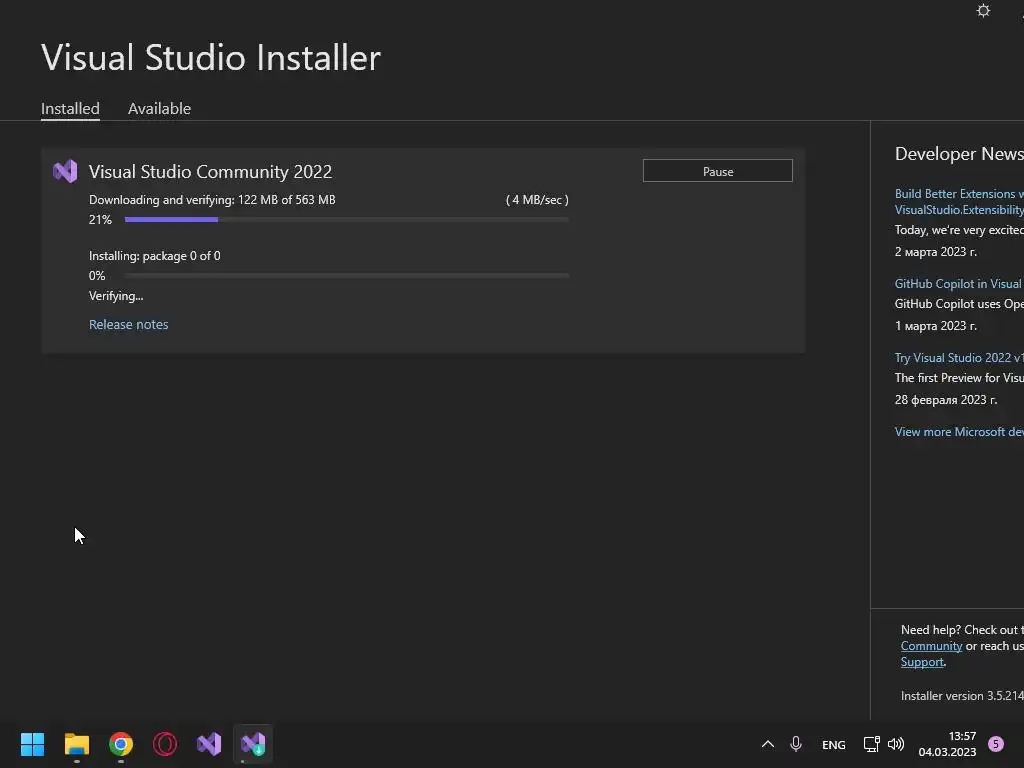Image resolution: width=1024 pixels, height=768 pixels.
Task: Open installer settings gear icon
Action: (983, 11)
